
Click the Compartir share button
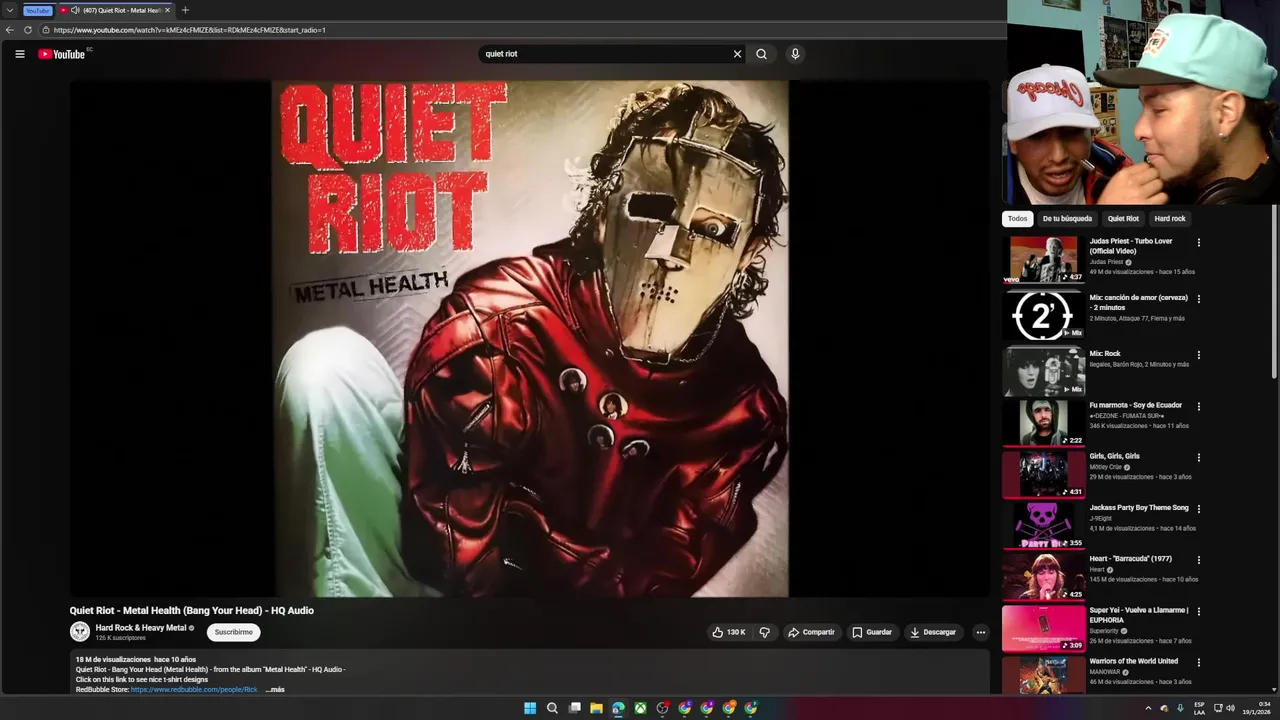tap(811, 632)
